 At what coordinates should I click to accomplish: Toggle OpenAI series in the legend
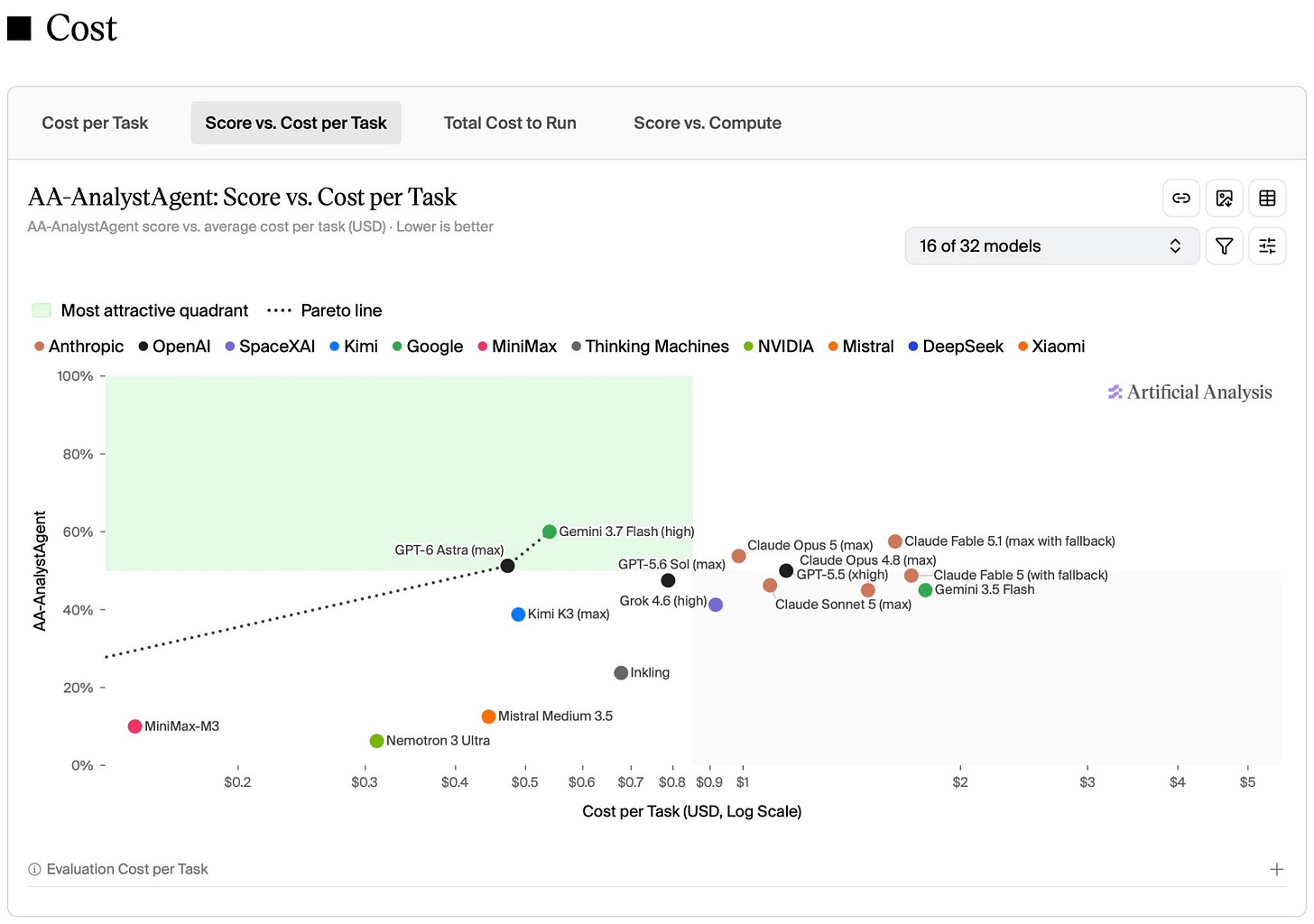[x=174, y=346]
